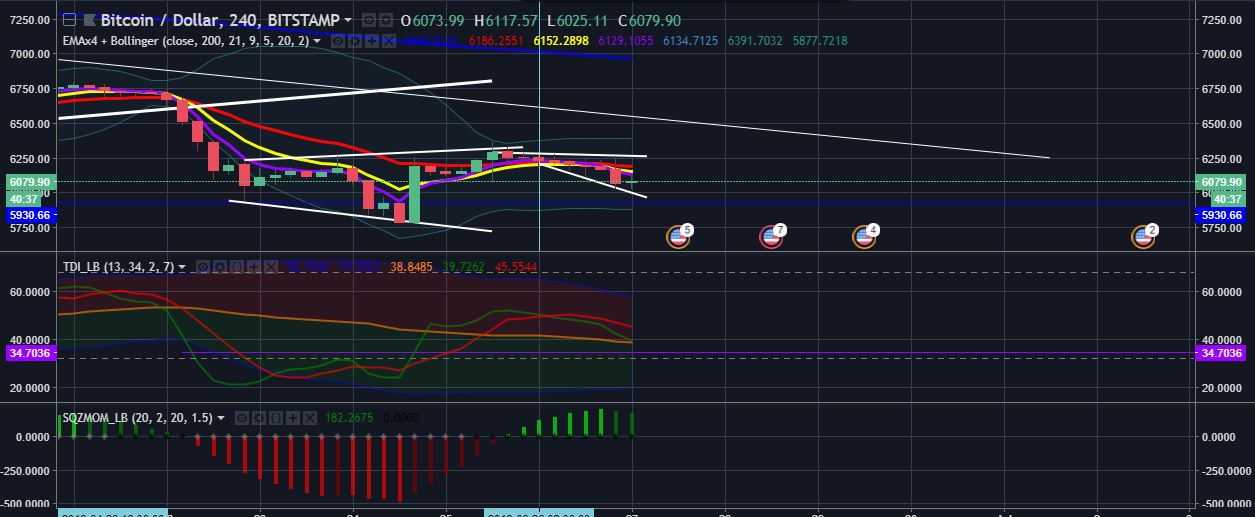The image size is (1255, 517).
Task: Click the flag icon beside Bitcoin / Dollar
Action: pyautogui.click(x=90, y=20)
